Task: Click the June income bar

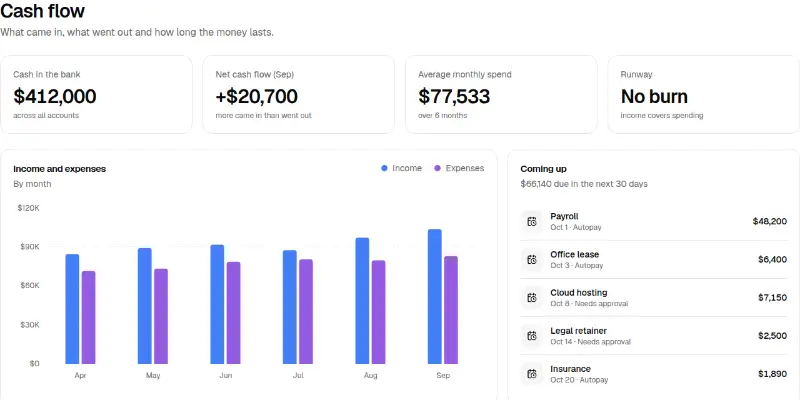Action: click(x=217, y=305)
